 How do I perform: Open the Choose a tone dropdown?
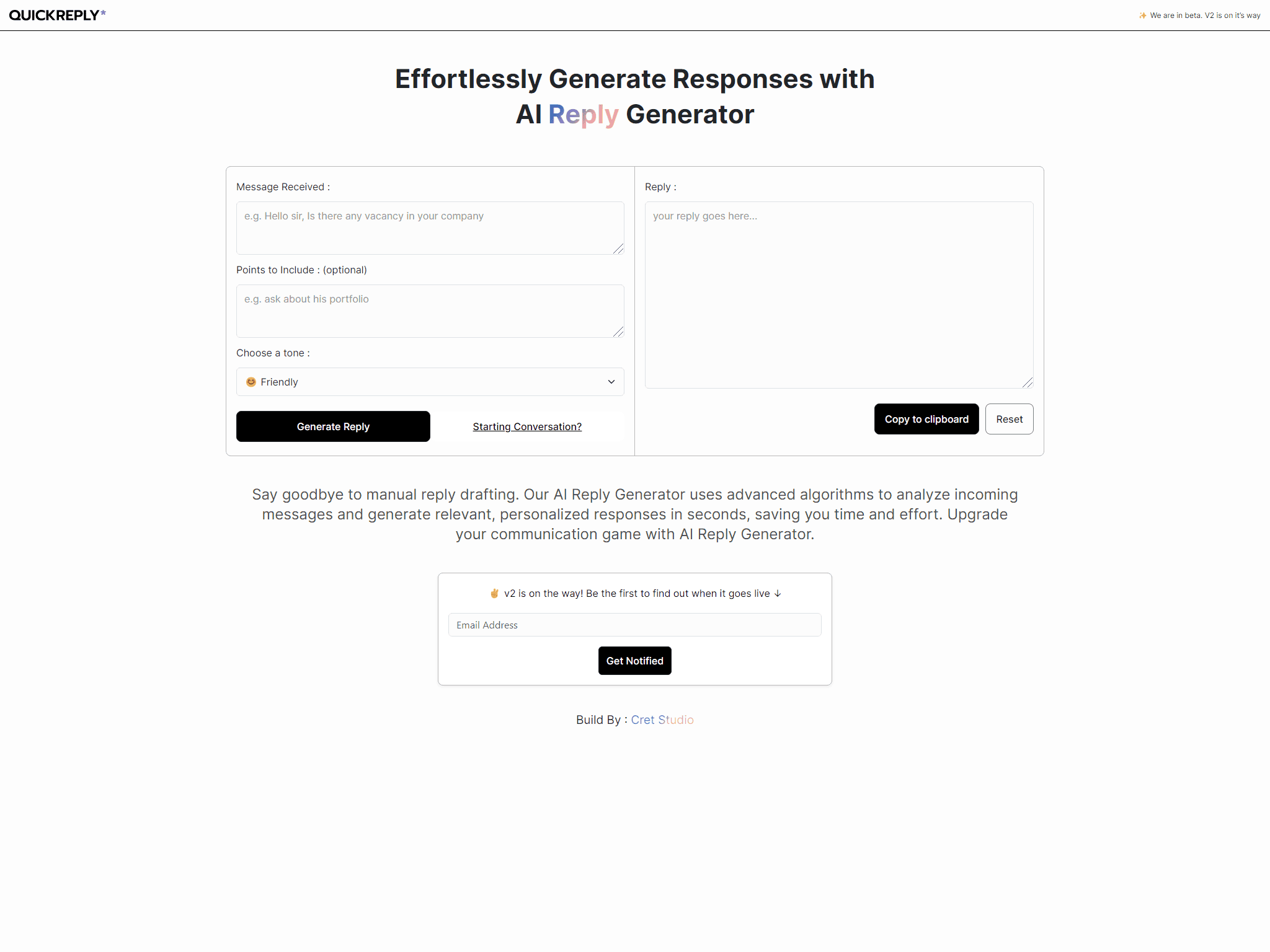[430, 382]
